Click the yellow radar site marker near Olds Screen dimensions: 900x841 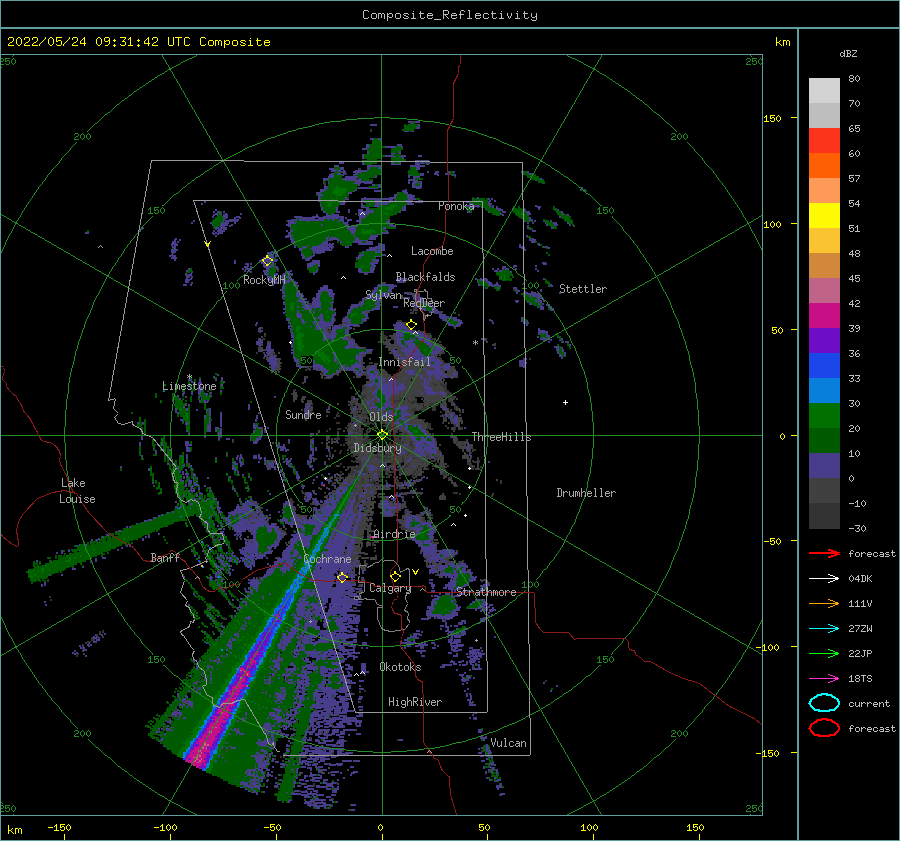(x=382, y=435)
